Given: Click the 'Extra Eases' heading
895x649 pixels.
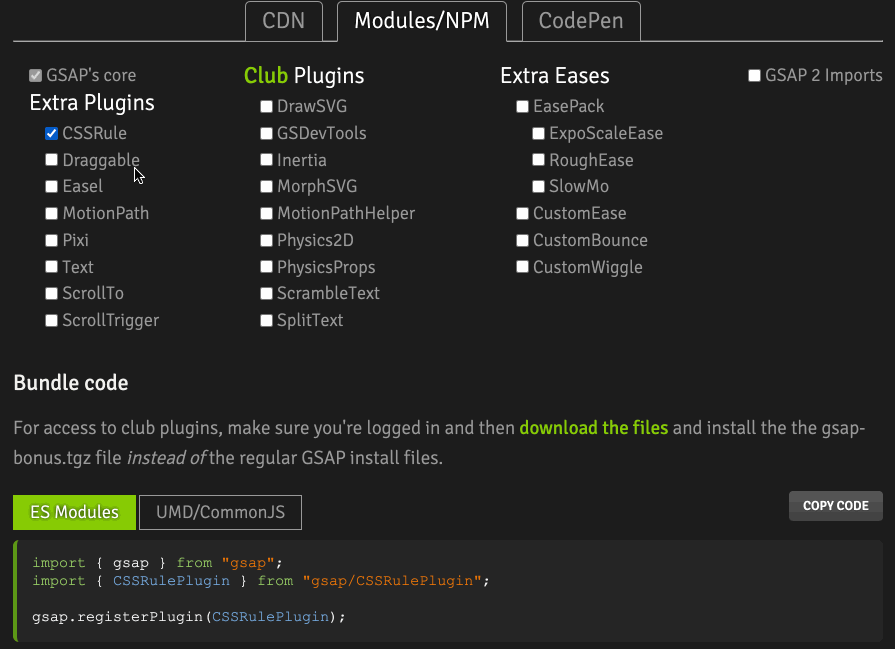Looking at the screenshot, I should pyautogui.click(x=555, y=76).
